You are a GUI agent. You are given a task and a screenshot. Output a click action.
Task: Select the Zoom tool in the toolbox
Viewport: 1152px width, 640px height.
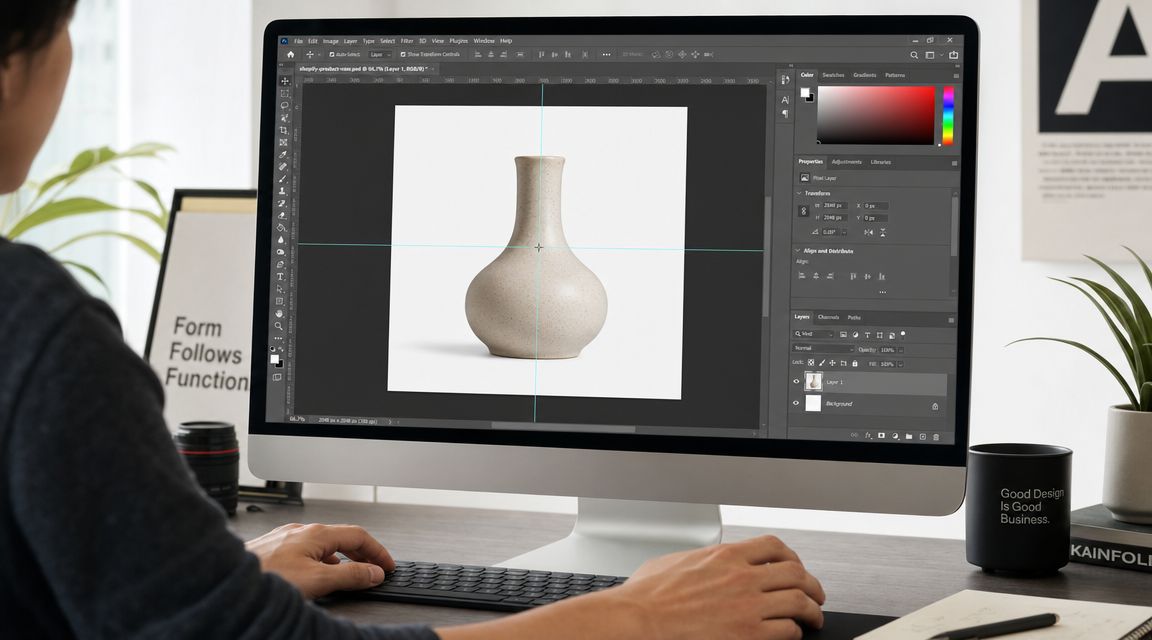pos(278,326)
